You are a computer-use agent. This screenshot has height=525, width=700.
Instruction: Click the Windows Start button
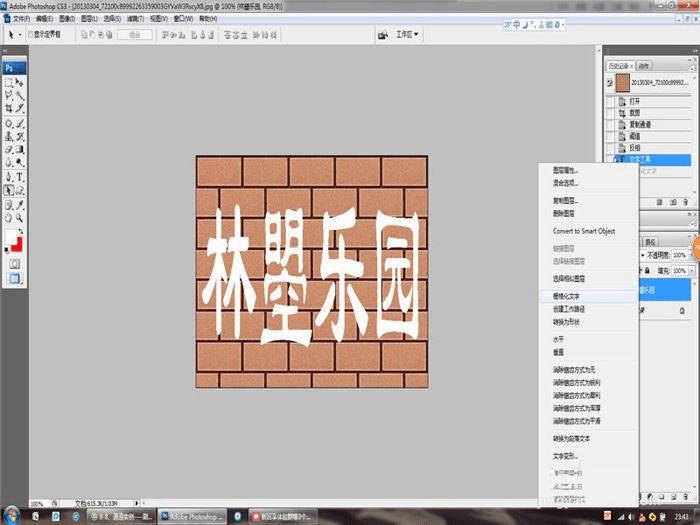point(13,513)
